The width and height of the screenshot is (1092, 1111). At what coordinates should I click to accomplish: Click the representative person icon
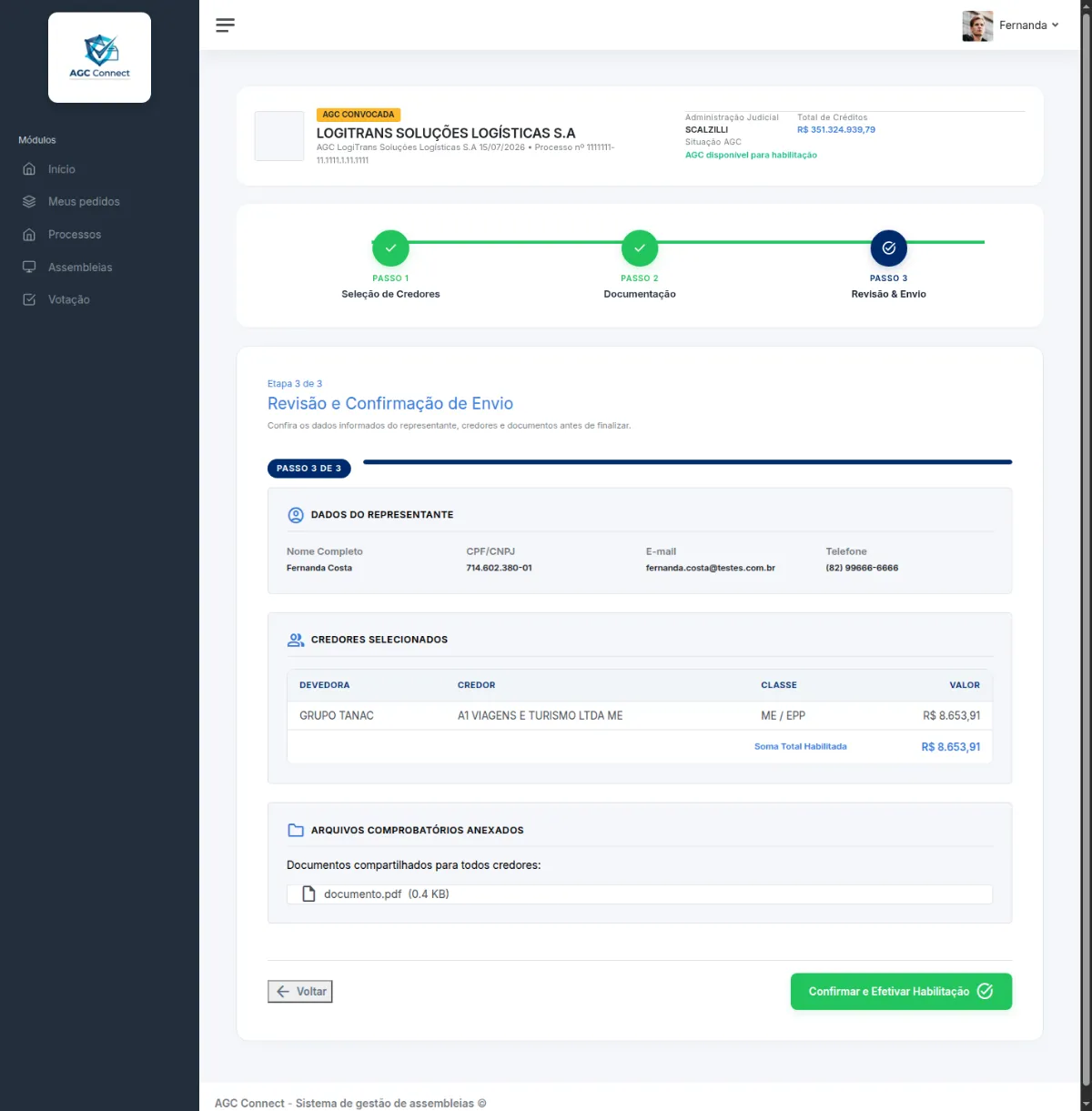[296, 515]
